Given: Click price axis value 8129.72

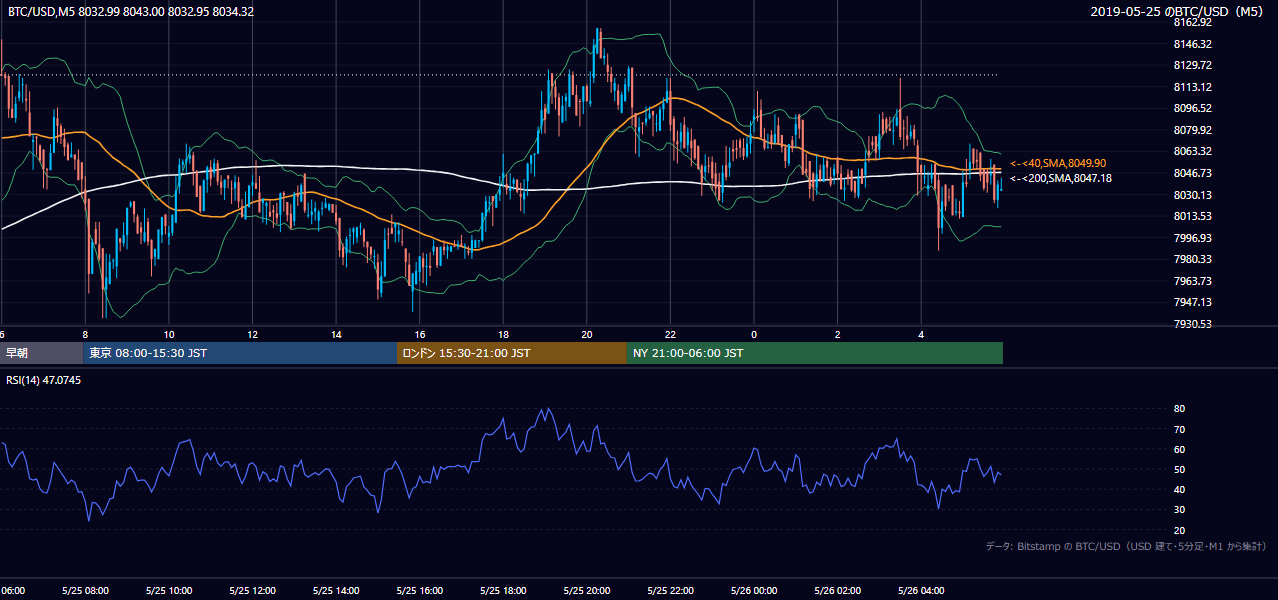Looking at the screenshot, I should click(1192, 65).
